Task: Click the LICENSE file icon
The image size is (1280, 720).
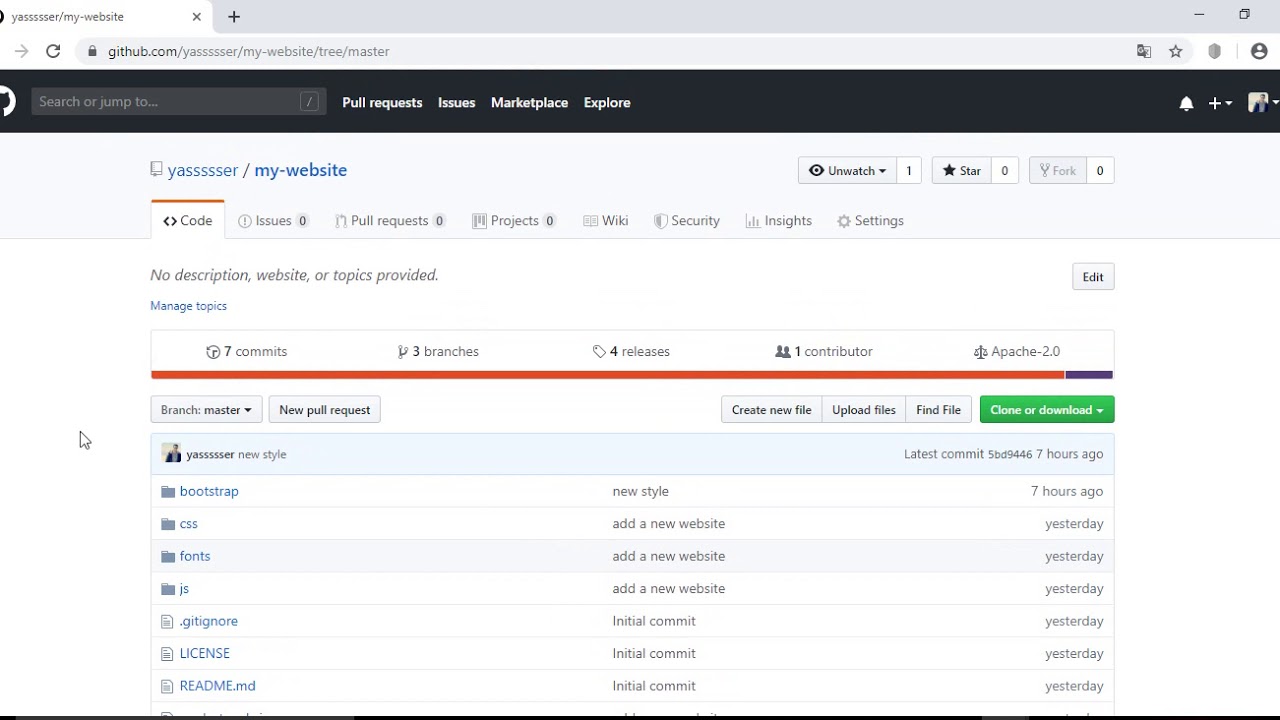Action: [167, 653]
